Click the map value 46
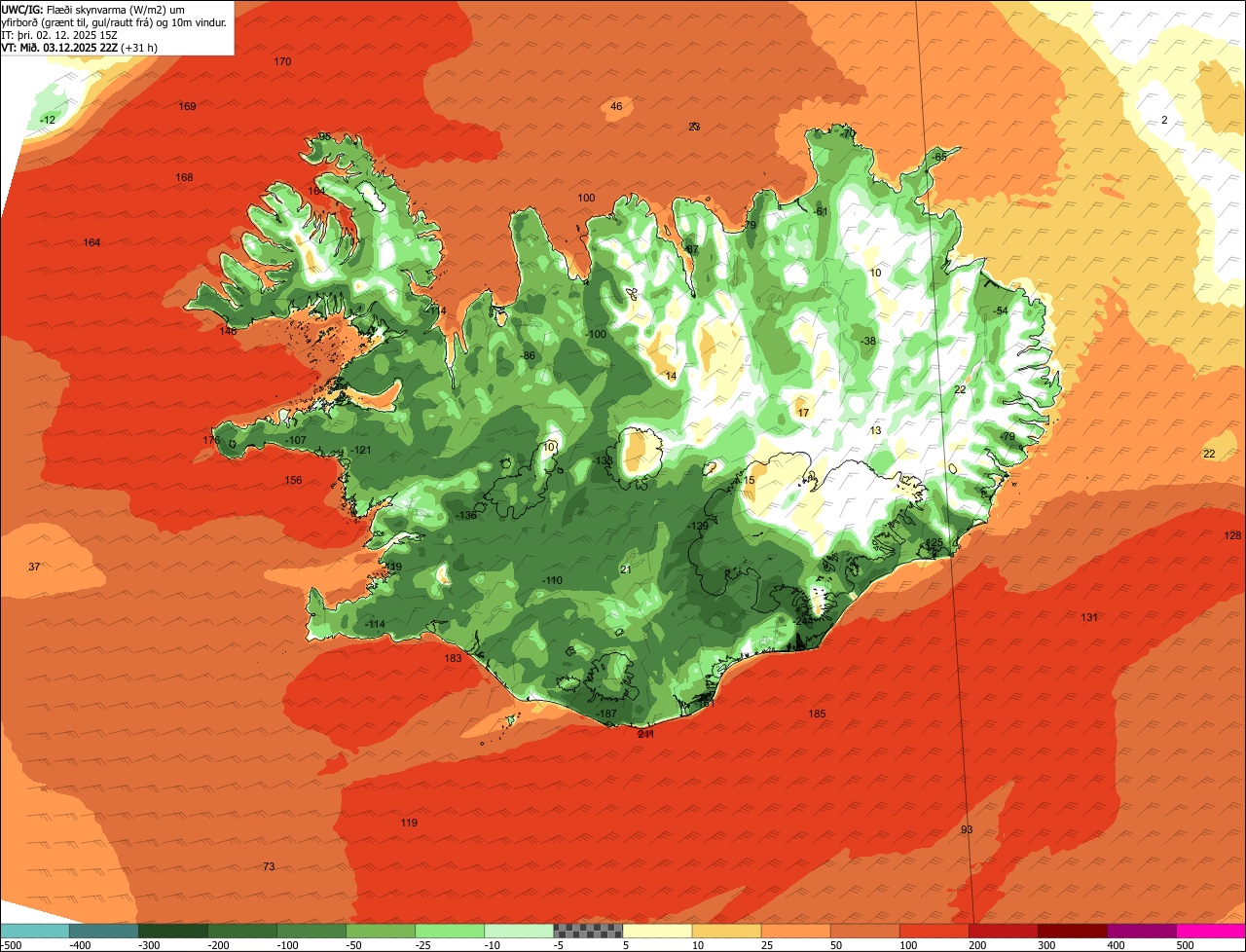Screen dimensions: 1246x952 616,106
